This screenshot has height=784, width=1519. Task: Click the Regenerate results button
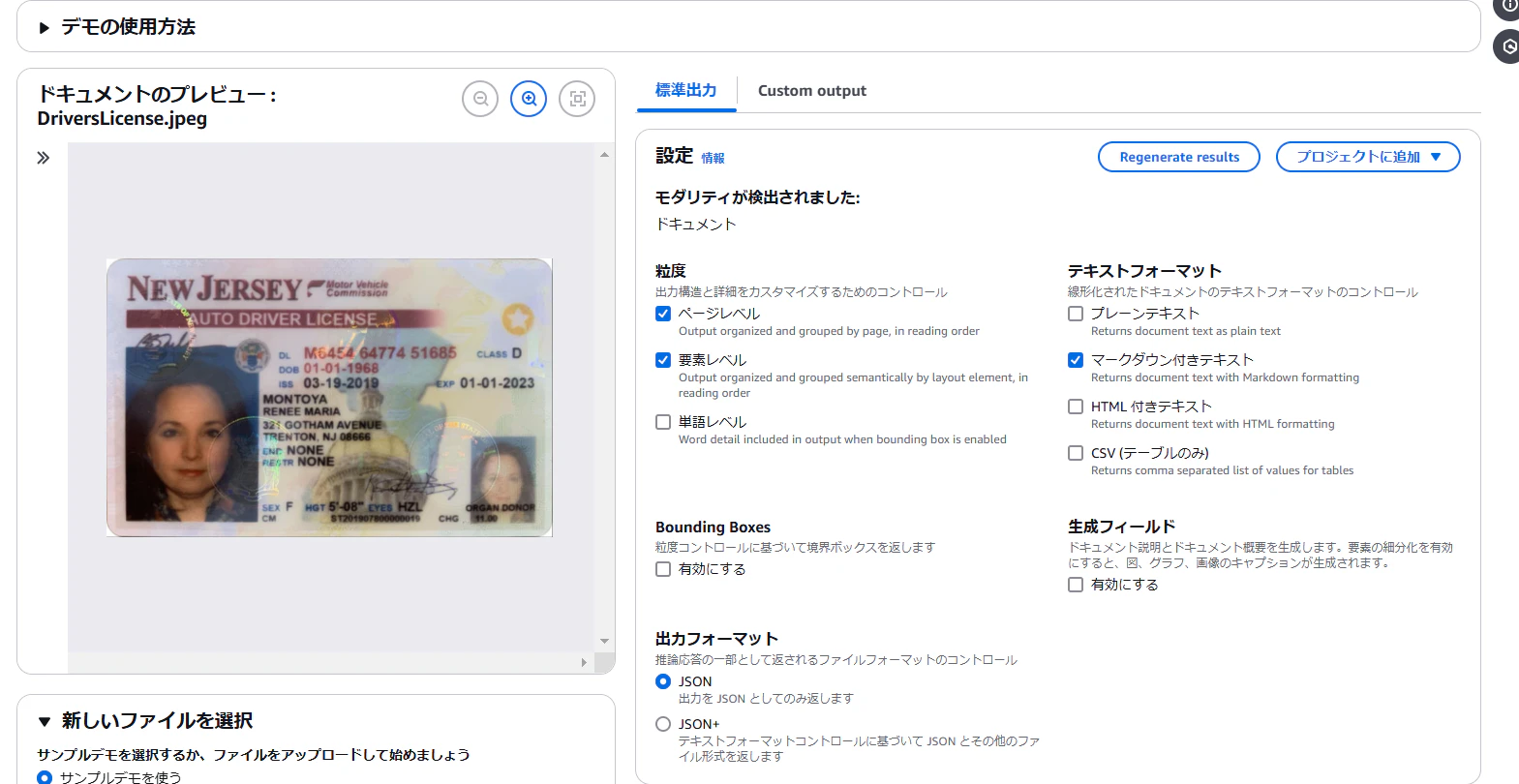click(1179, 157)
